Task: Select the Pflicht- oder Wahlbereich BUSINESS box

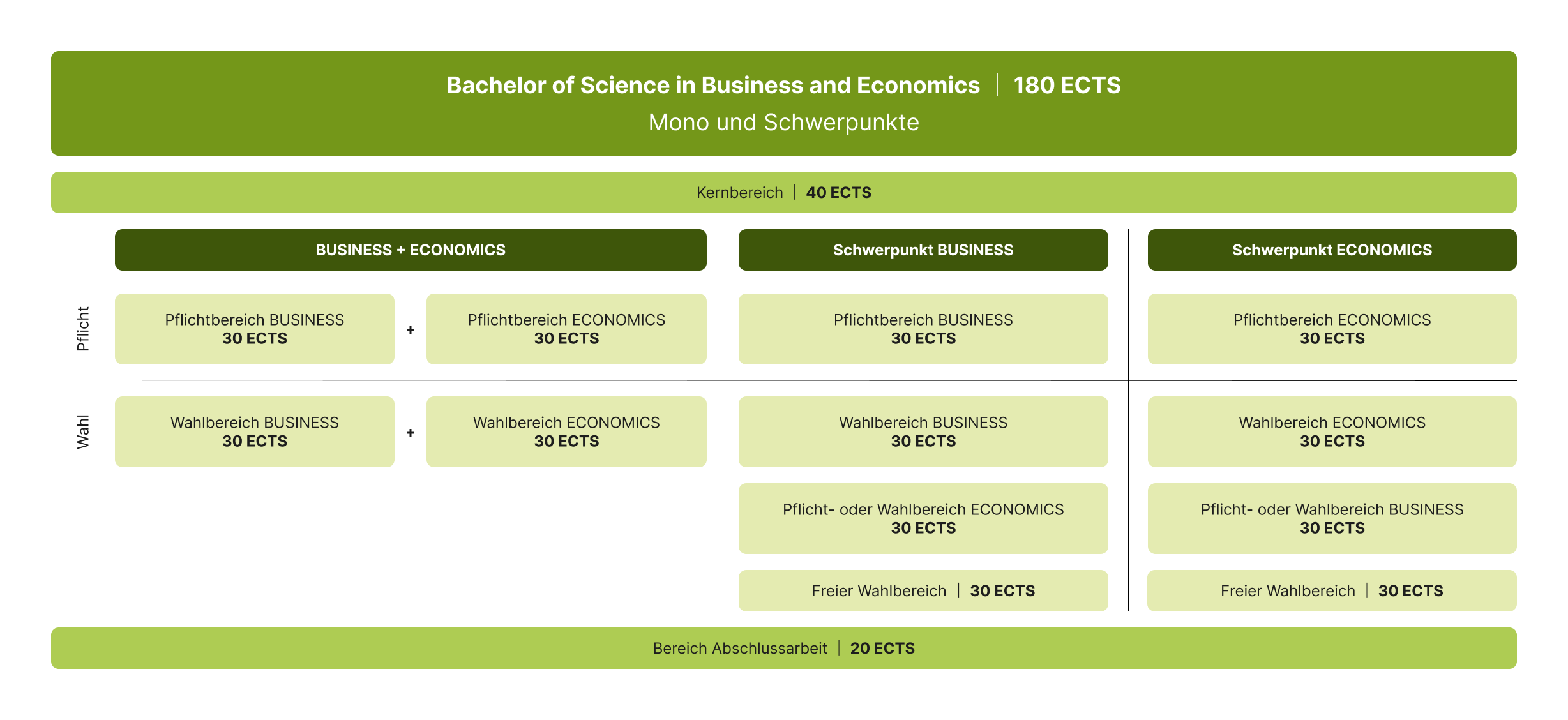Action: click(1332, 518)
